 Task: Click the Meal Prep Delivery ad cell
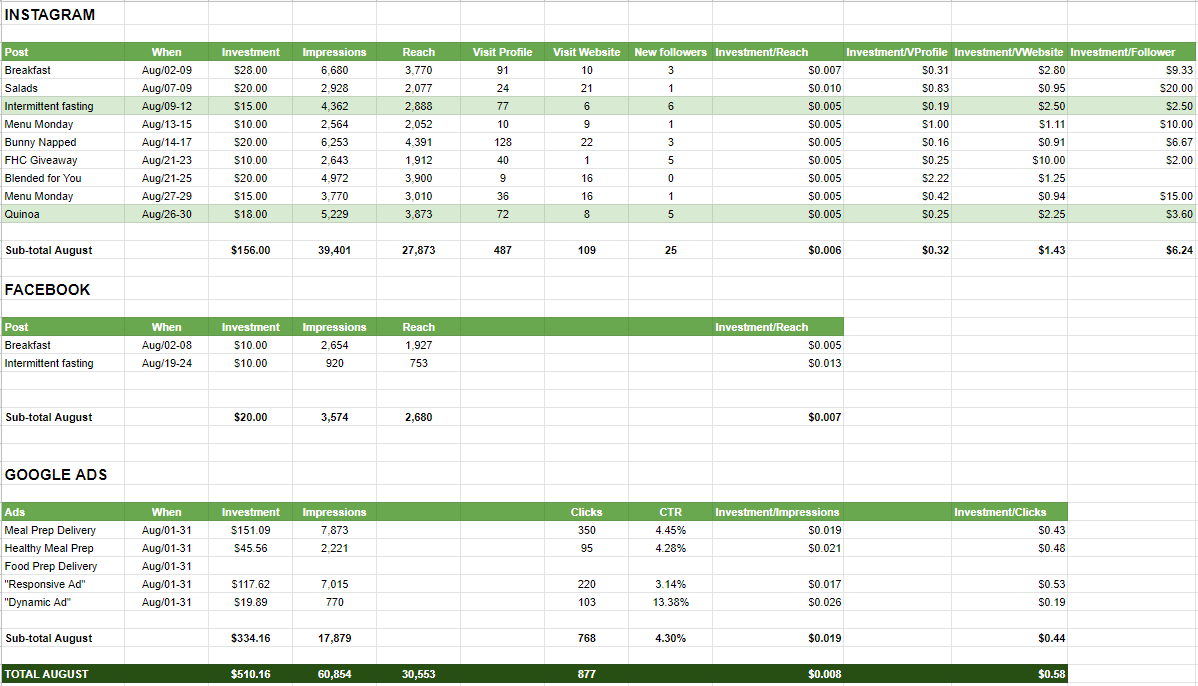50,530
